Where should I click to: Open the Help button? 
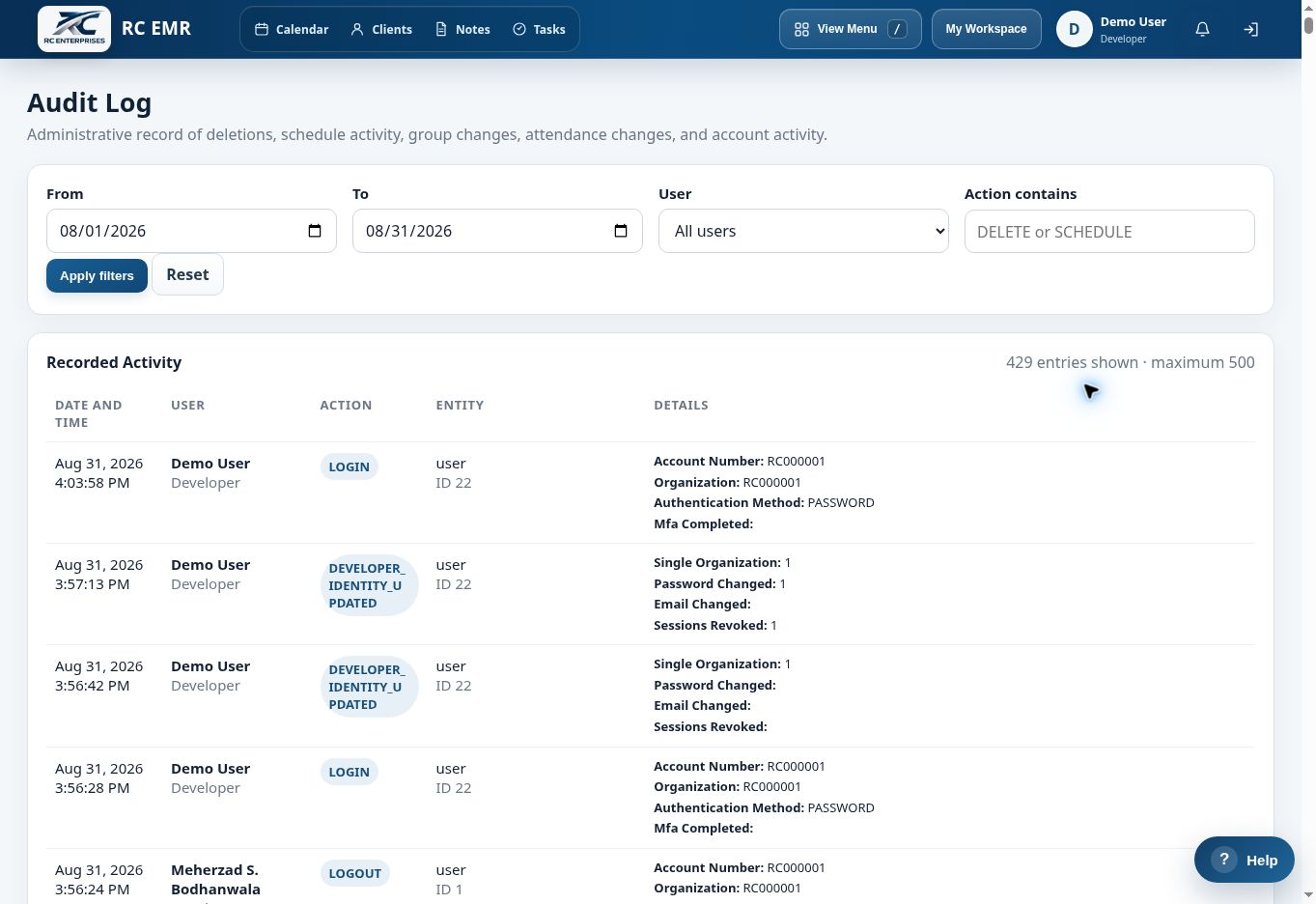point(1244,860)
